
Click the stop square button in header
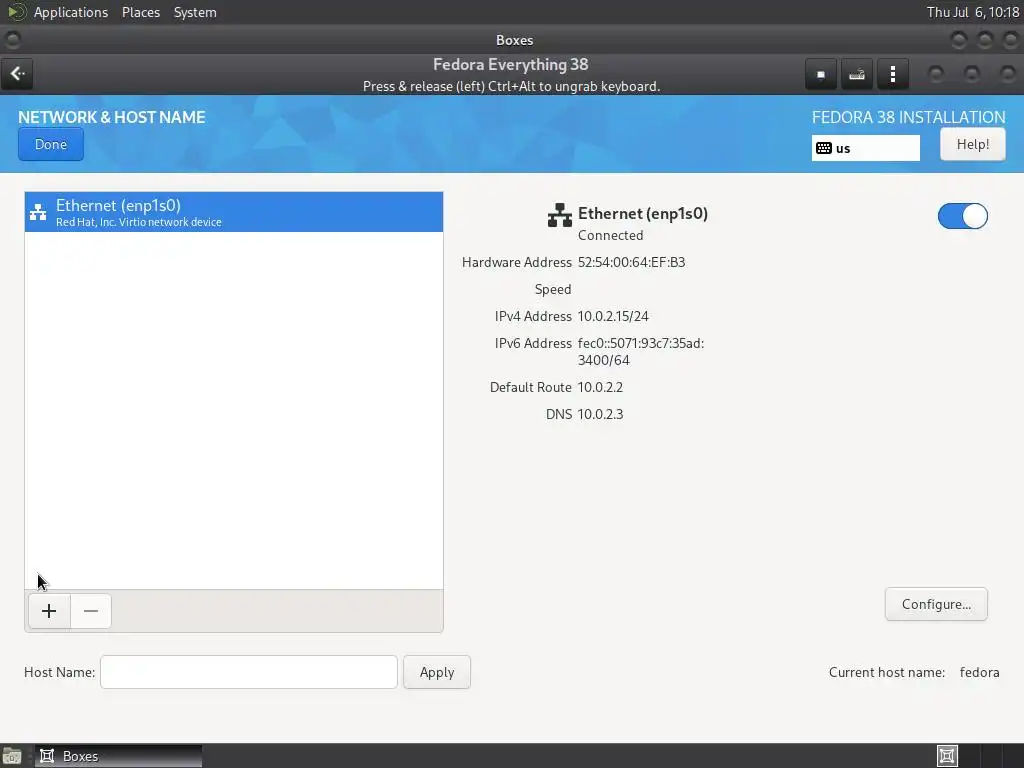[x=821, y=74]
